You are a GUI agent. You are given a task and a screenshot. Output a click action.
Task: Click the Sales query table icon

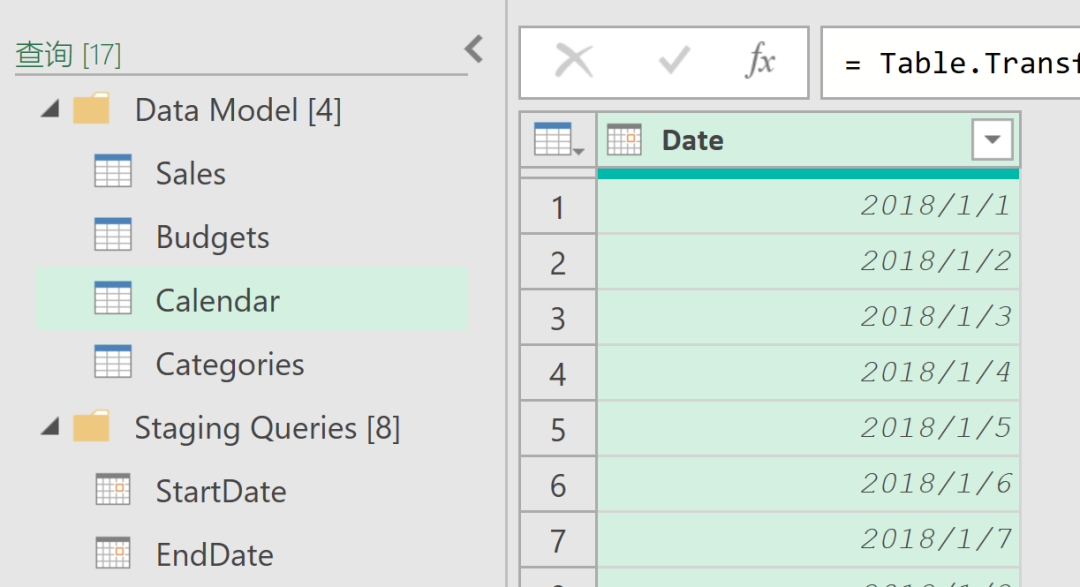tap(112, 172)
